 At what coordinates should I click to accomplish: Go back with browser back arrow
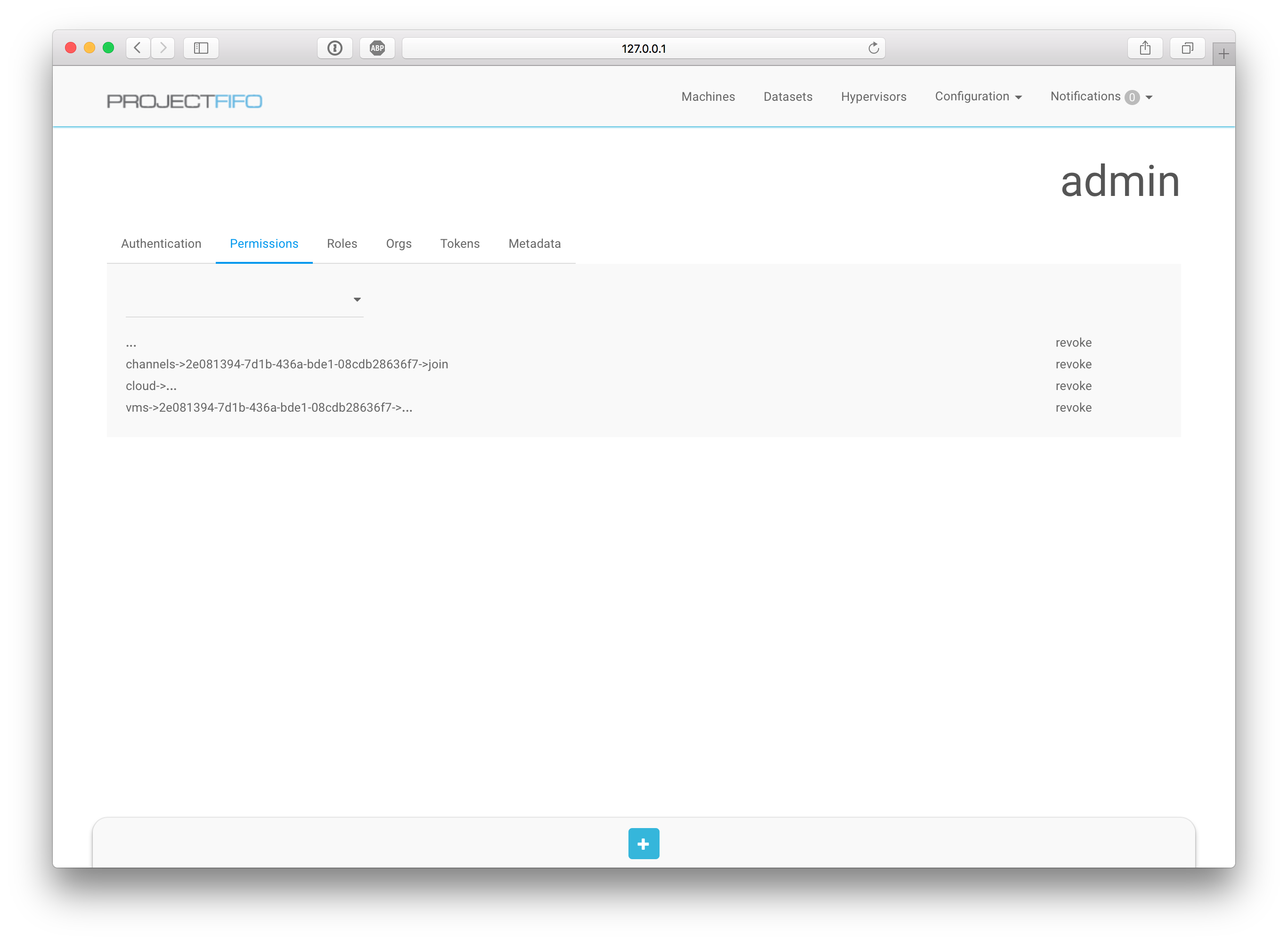138,48
